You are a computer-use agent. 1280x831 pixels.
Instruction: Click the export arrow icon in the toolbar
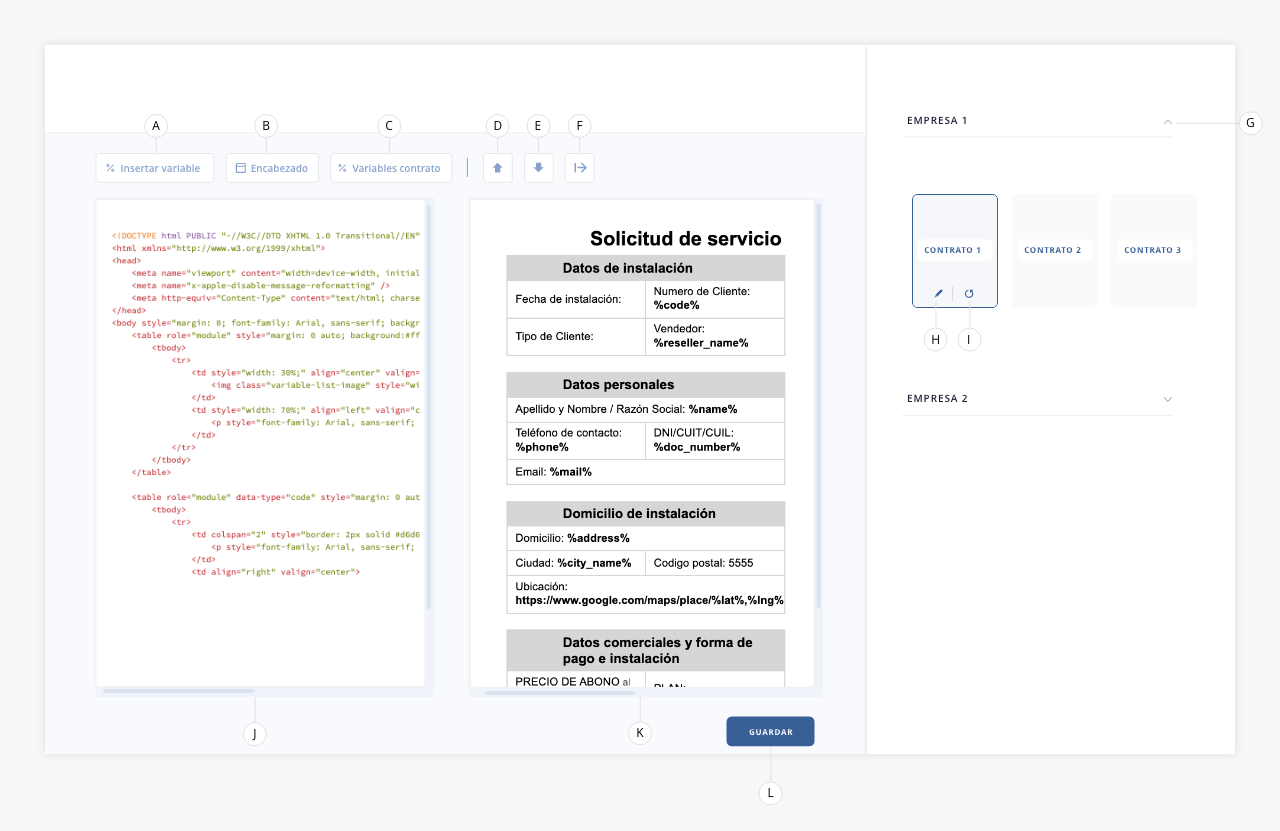click(x=579, y=167)
